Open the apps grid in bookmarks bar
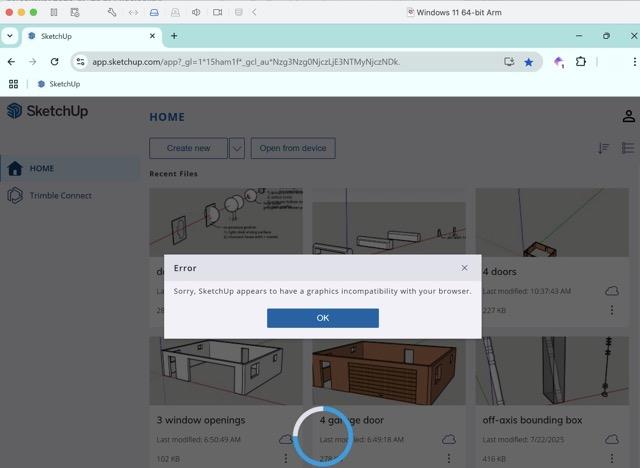 coord(13,84)
